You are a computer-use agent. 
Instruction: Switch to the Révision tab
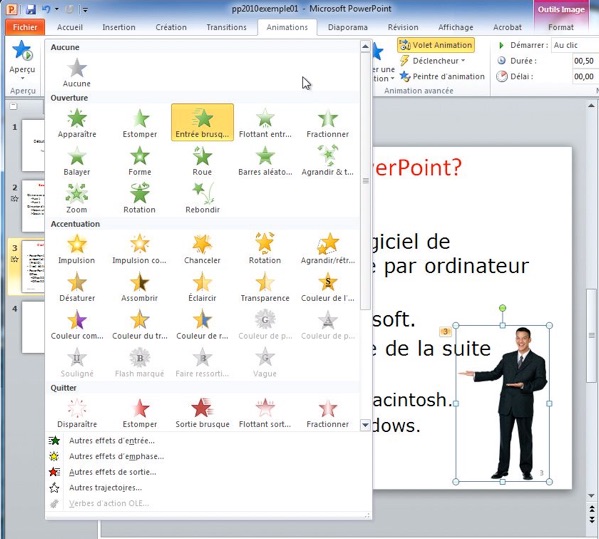pos(403,27)
